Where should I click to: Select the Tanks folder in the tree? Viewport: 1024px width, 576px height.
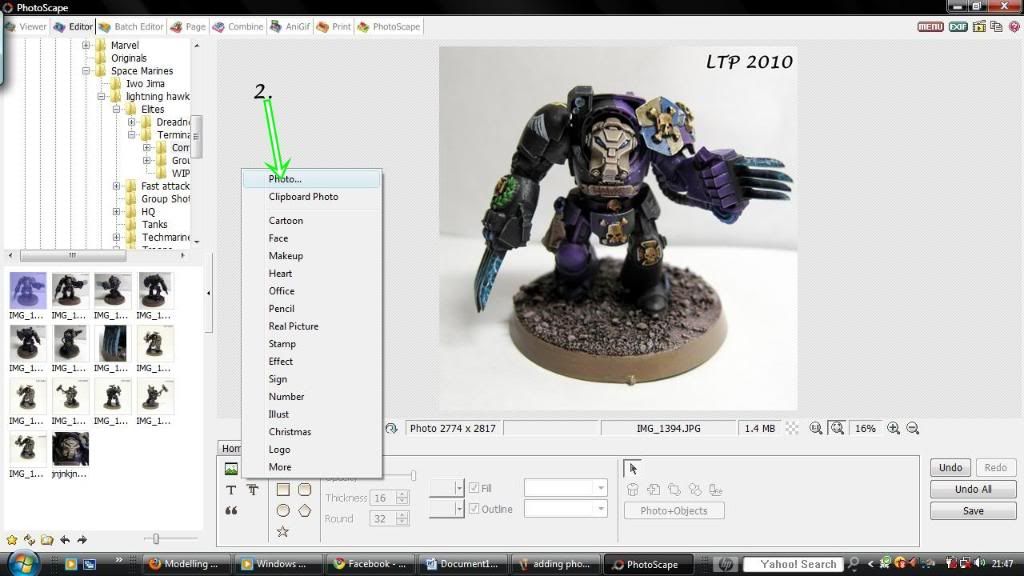click(x=154, y=225)
